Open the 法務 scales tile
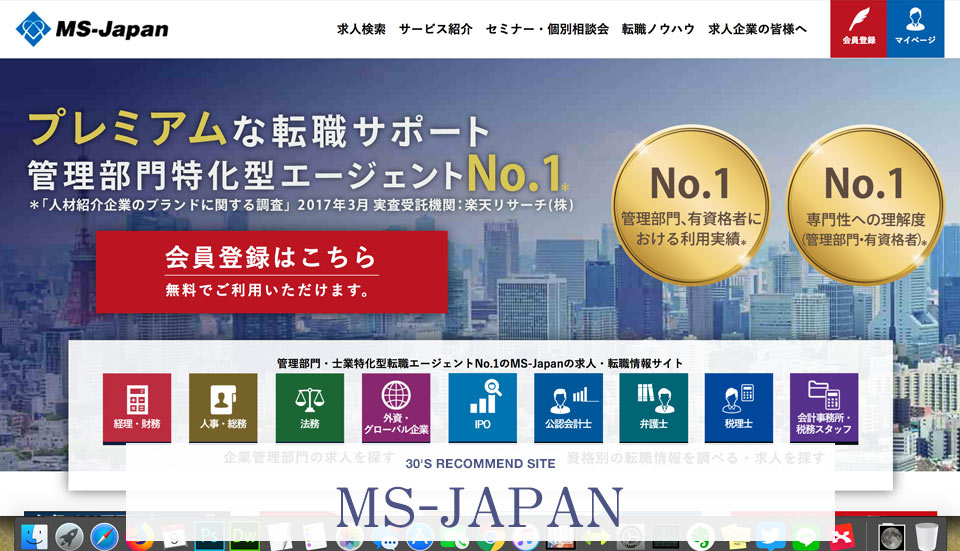This screenshot has height=551, width=960. [310, 408]
